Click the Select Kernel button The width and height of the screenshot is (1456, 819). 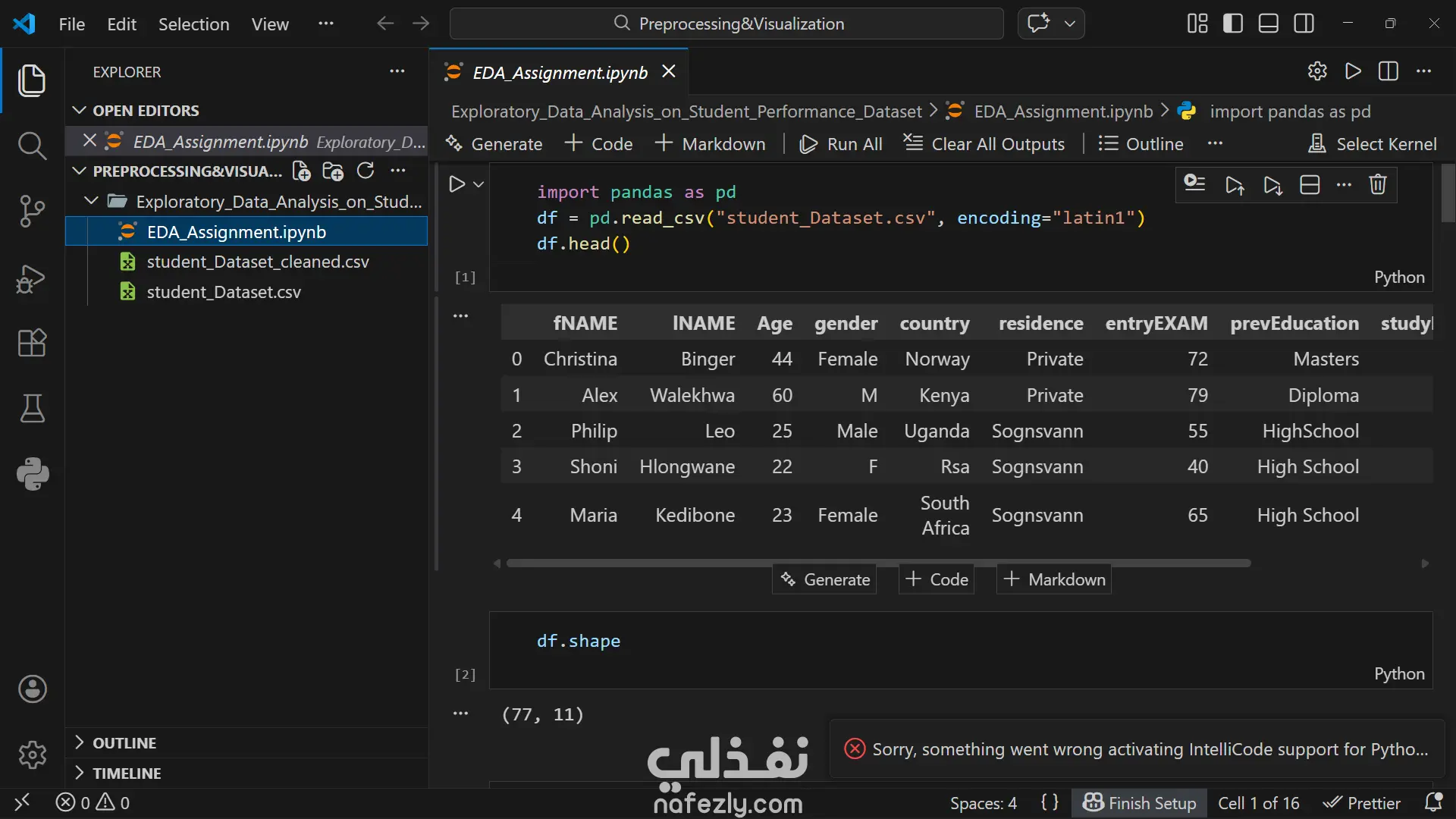click(x=1373, y=144)
